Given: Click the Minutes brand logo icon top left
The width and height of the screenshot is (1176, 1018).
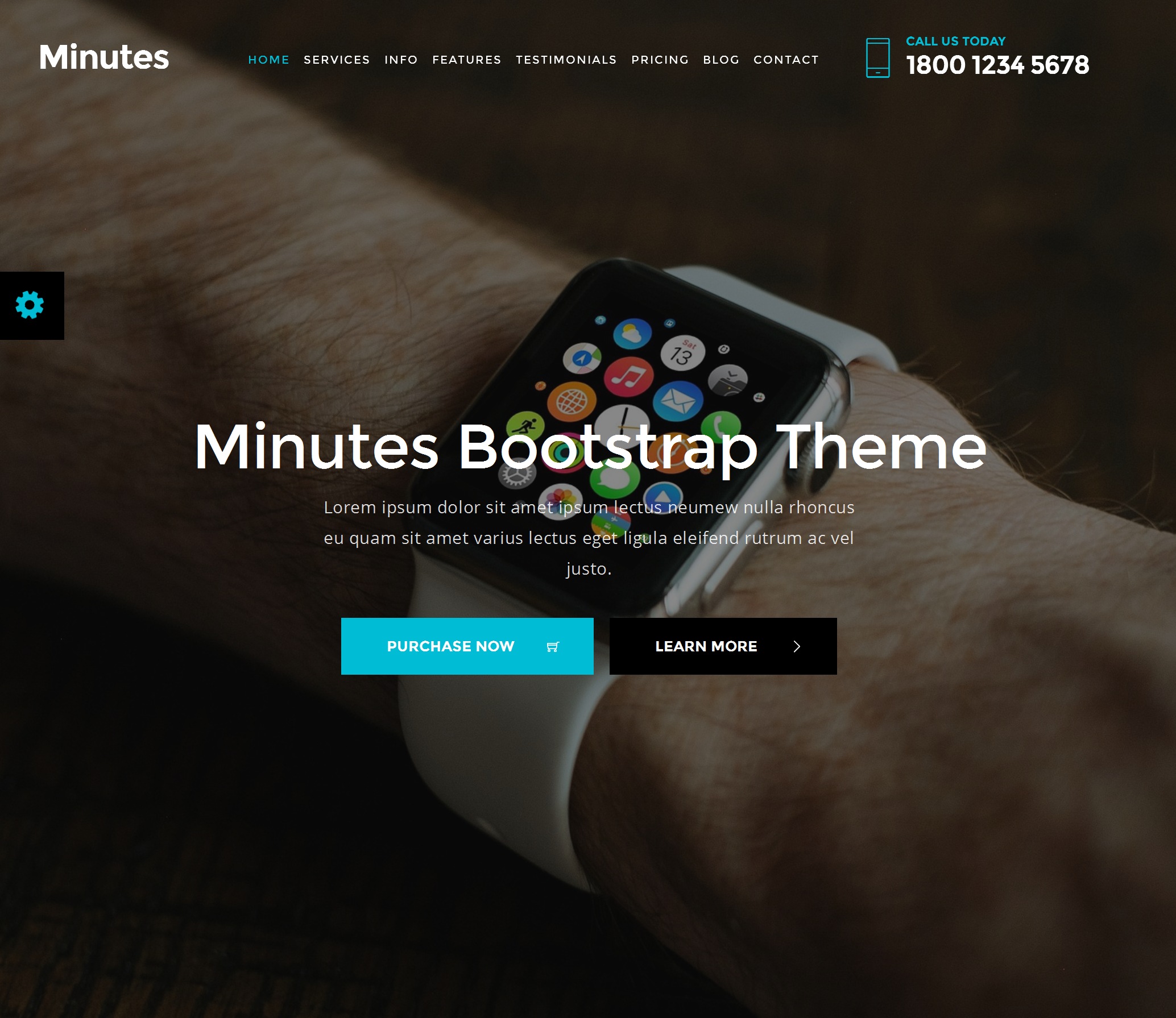Looking at the screenshot, I should (x=104, y=56).
